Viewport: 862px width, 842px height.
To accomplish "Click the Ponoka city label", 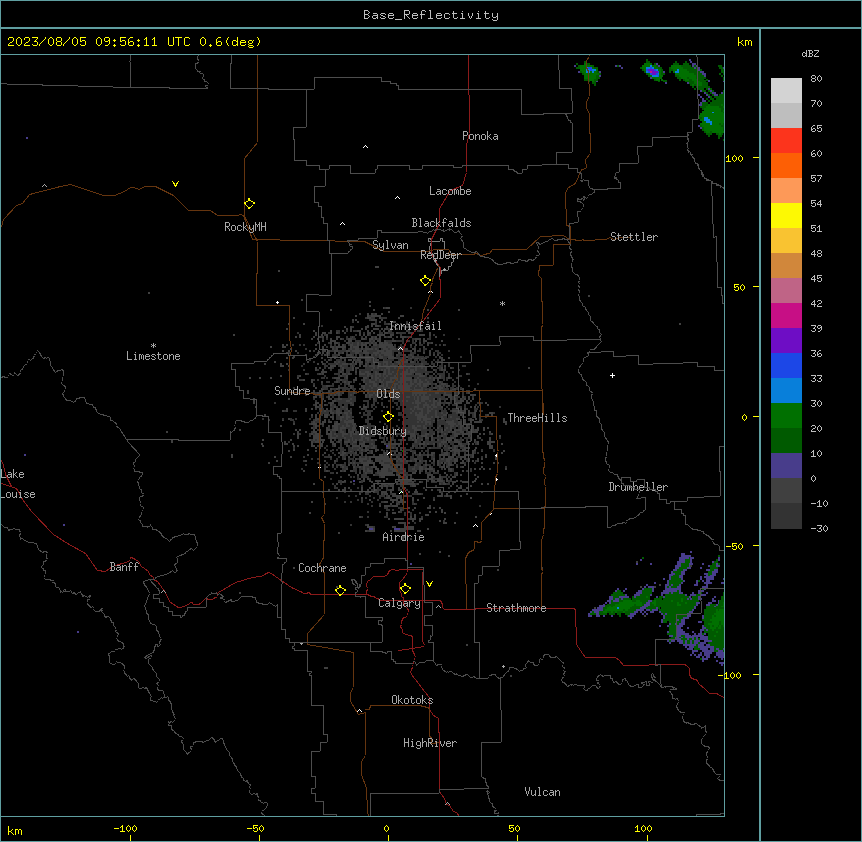I will (480, 136).
